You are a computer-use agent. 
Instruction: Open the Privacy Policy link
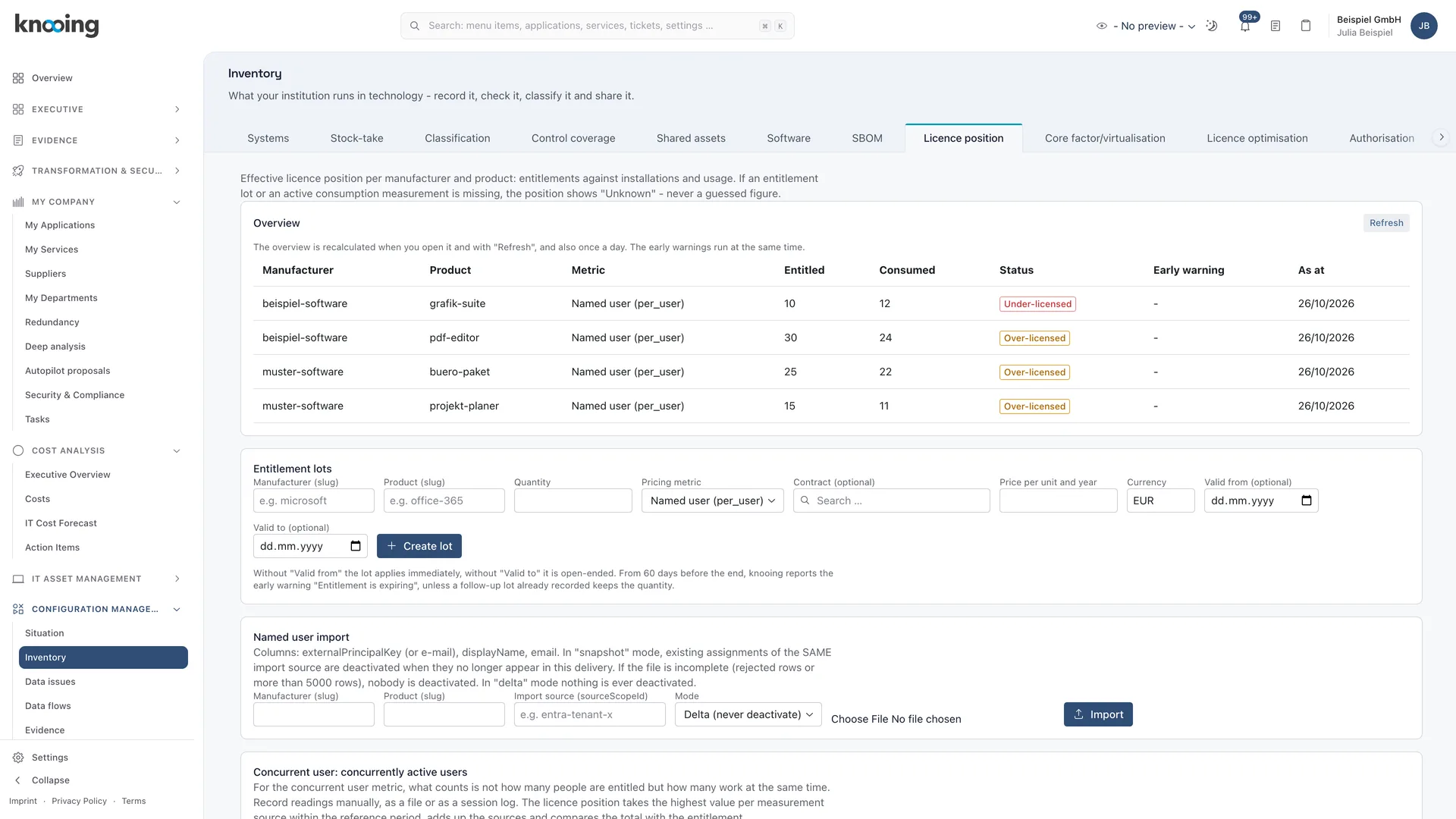coord(79,802)
